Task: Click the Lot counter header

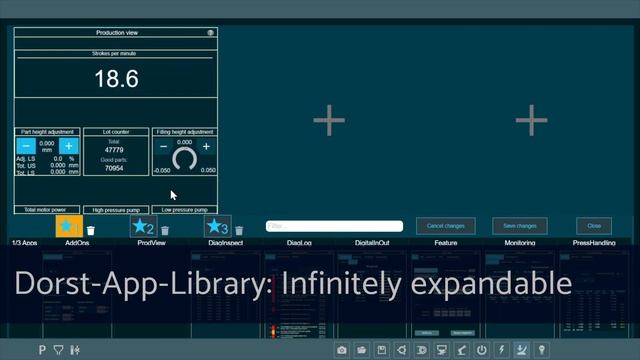Action: [x=116, y=132]
